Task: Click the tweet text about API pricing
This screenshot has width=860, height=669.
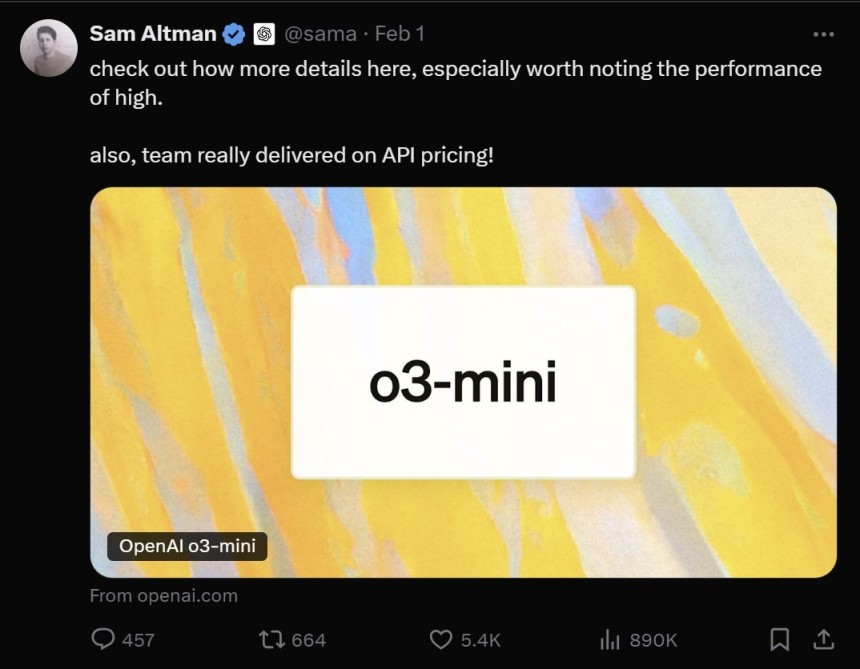Action: (292, 155)
